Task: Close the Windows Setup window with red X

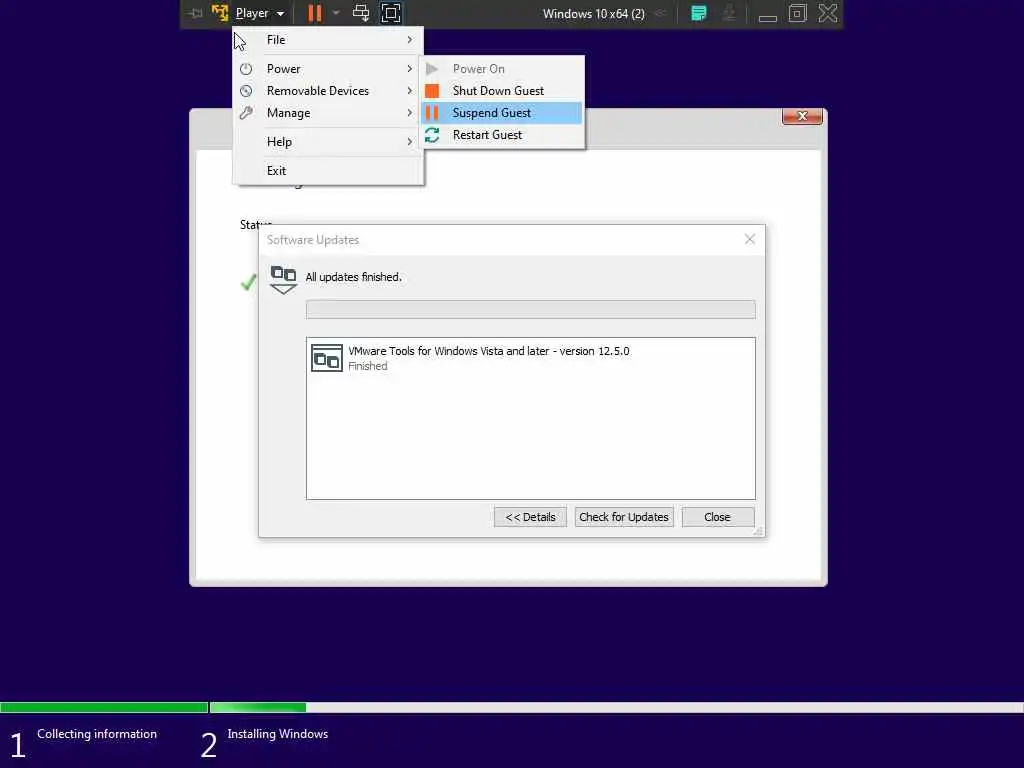Action: [x=802, y=116]
